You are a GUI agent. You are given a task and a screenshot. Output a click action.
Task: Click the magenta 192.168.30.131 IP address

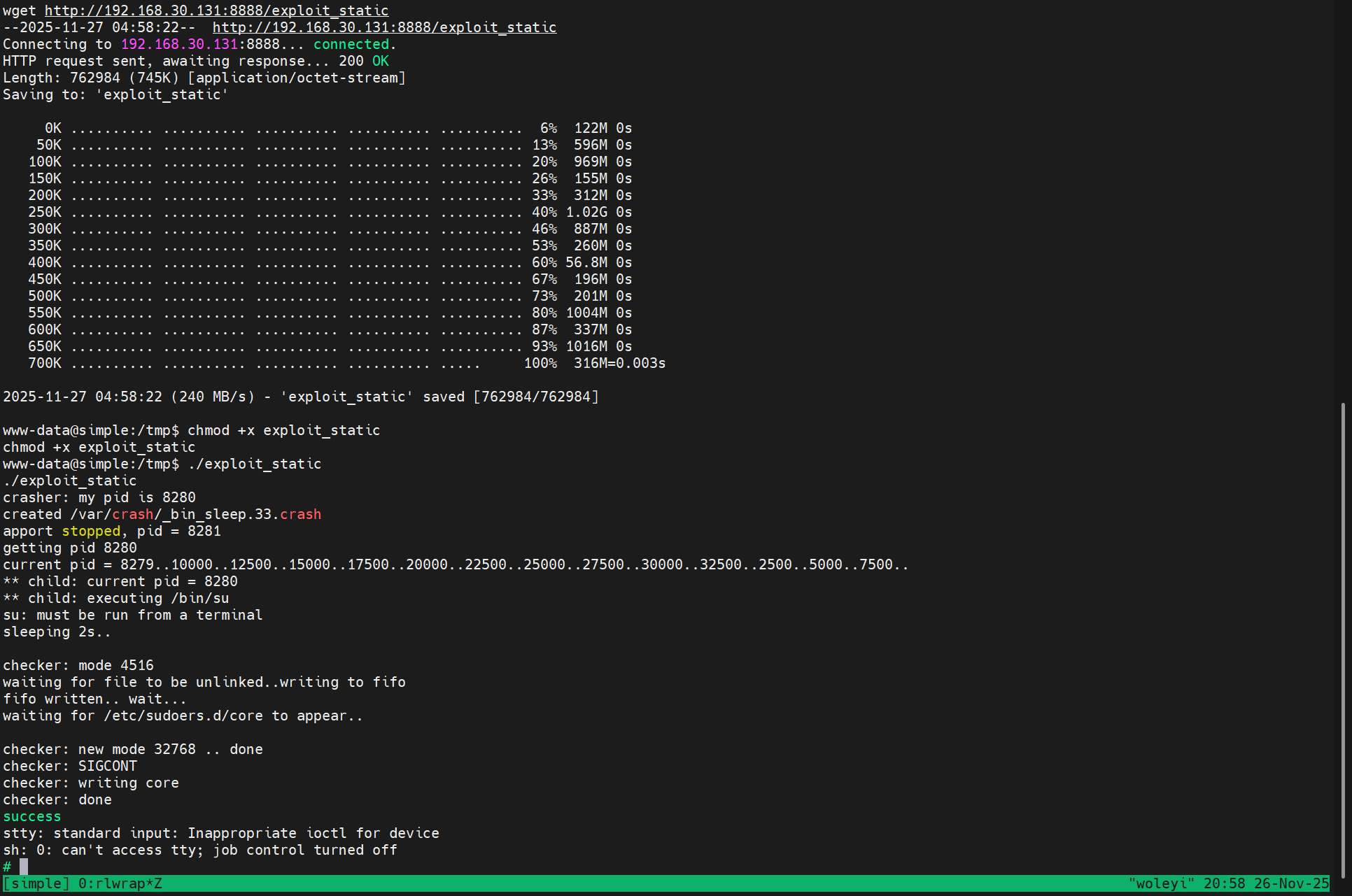point(179,44)
